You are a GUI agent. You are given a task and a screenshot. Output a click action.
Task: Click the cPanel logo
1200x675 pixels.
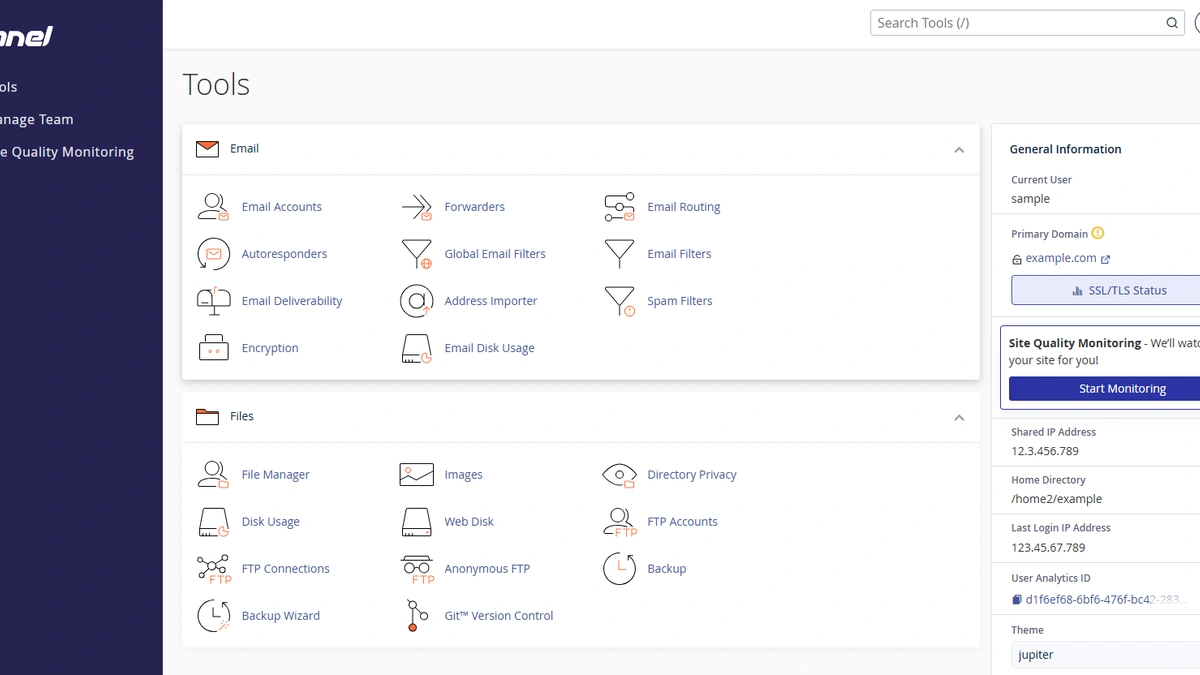pos(26,37)
